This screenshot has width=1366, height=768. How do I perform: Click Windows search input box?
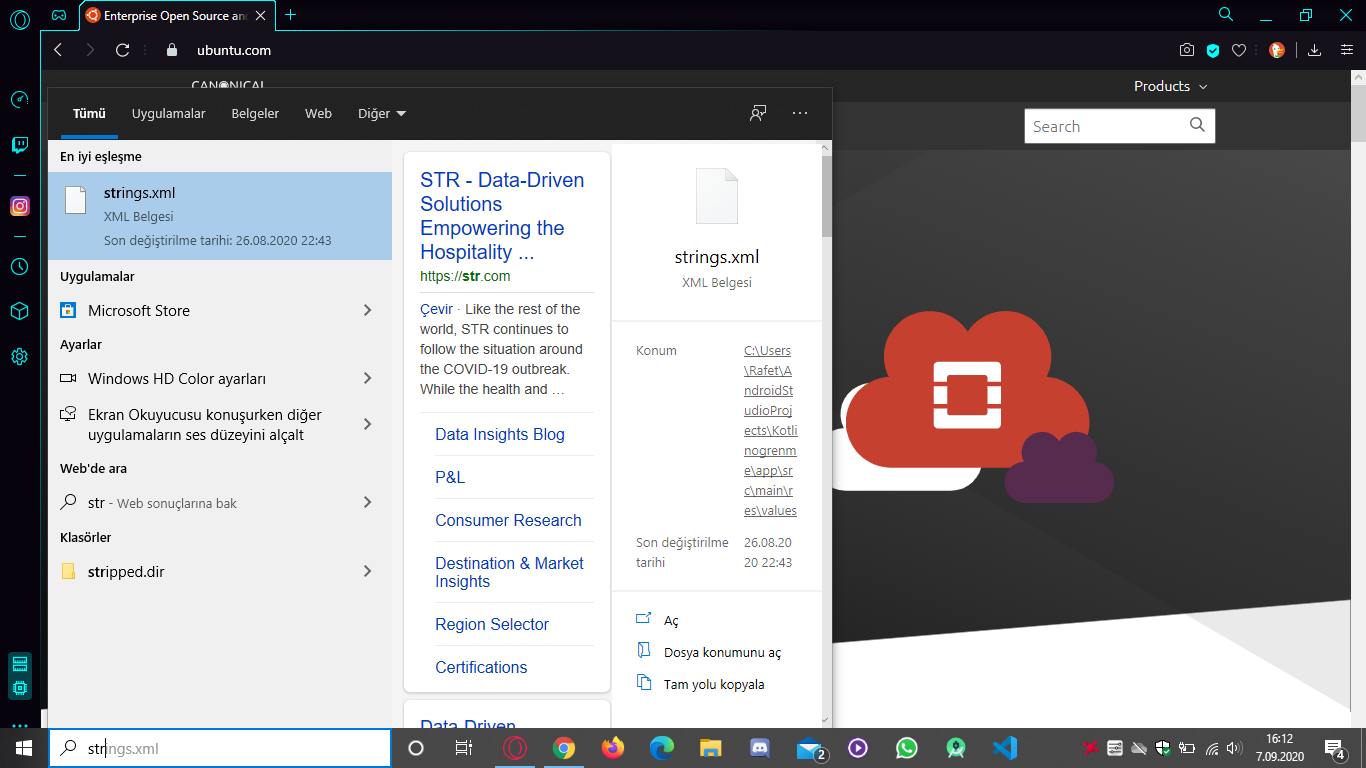(220, 748)
